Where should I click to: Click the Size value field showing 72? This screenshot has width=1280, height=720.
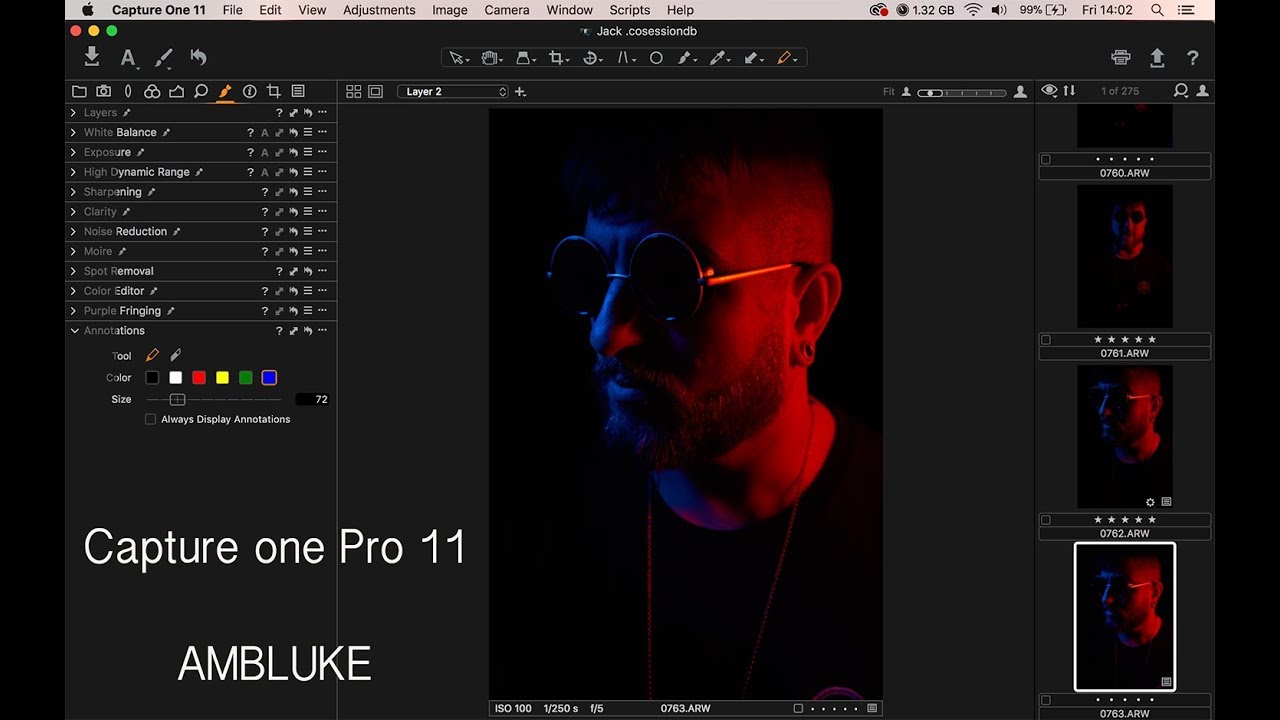tap(313, 399)
